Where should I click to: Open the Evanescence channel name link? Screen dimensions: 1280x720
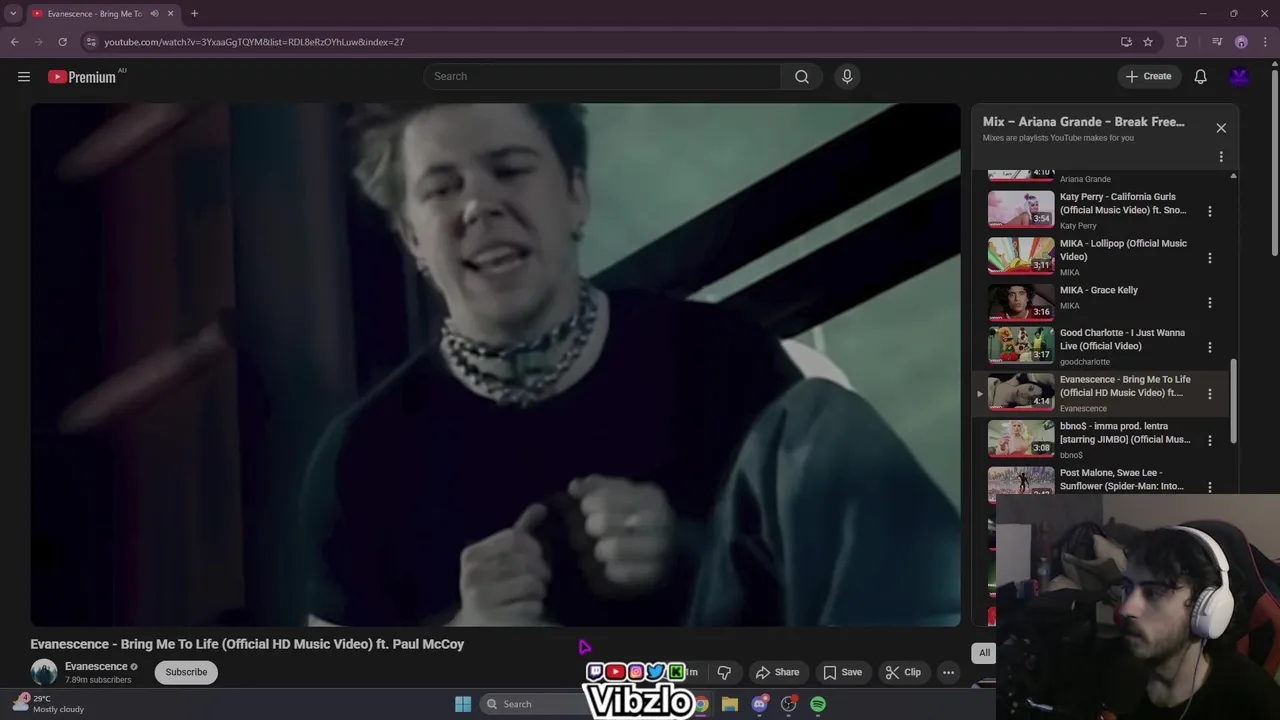tap(96, 666)
